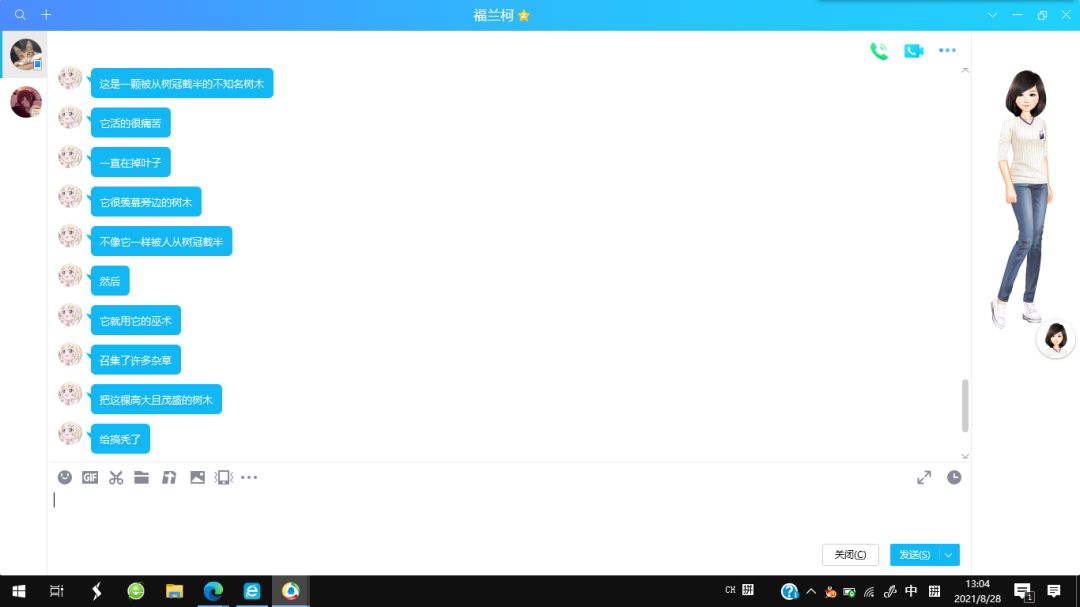Click the 中 input mode tray indicator
Screen dimensions: 1080x607
tap(911, 591)
